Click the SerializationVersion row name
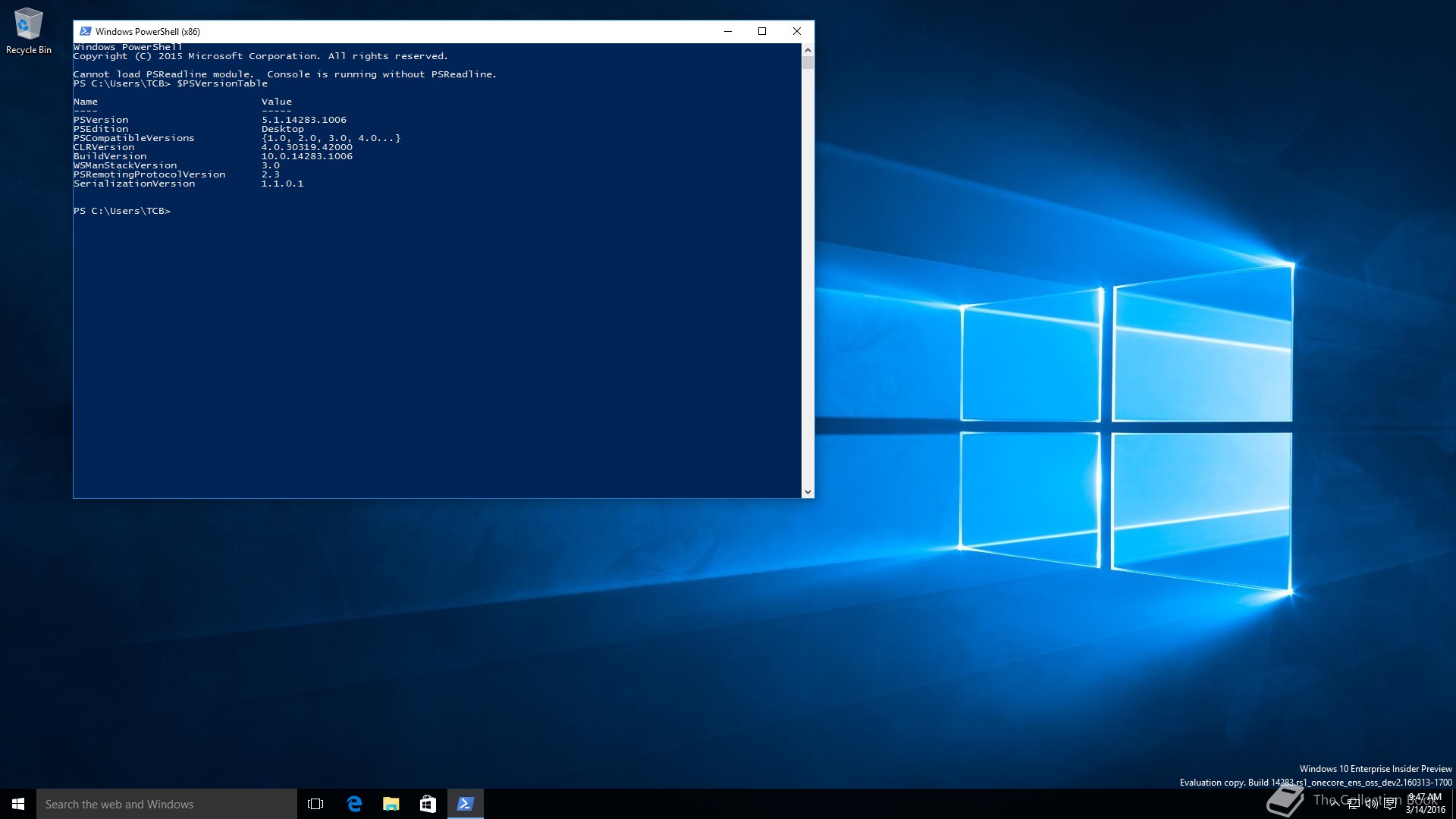The width and height of the screenshot is (1456, 819). coord(134,184)
